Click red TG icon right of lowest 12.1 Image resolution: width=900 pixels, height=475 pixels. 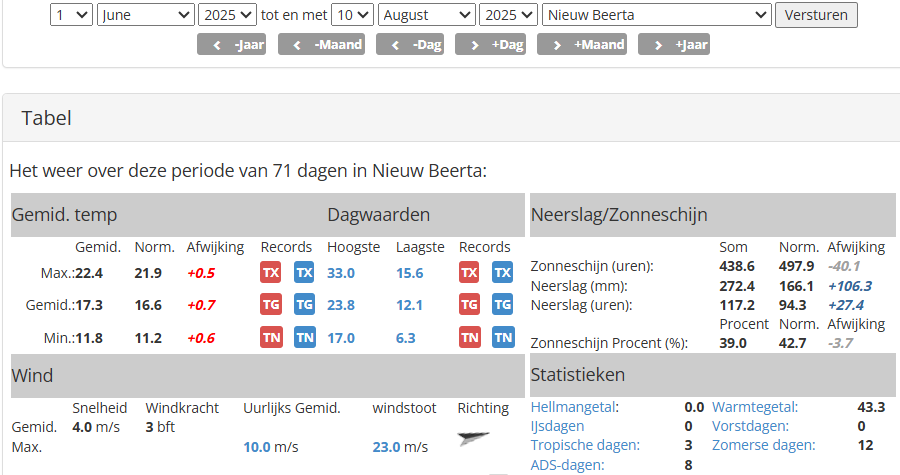click(x=469, y=305)
